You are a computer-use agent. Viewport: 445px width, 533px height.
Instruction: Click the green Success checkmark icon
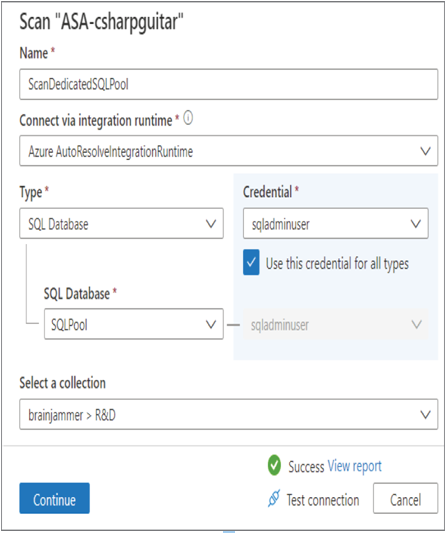click(274, 465)
